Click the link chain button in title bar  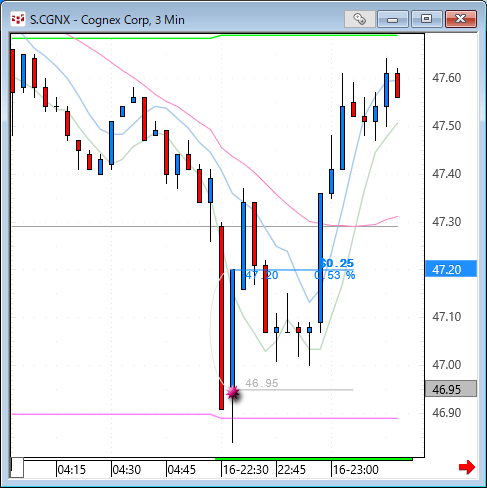360,19
